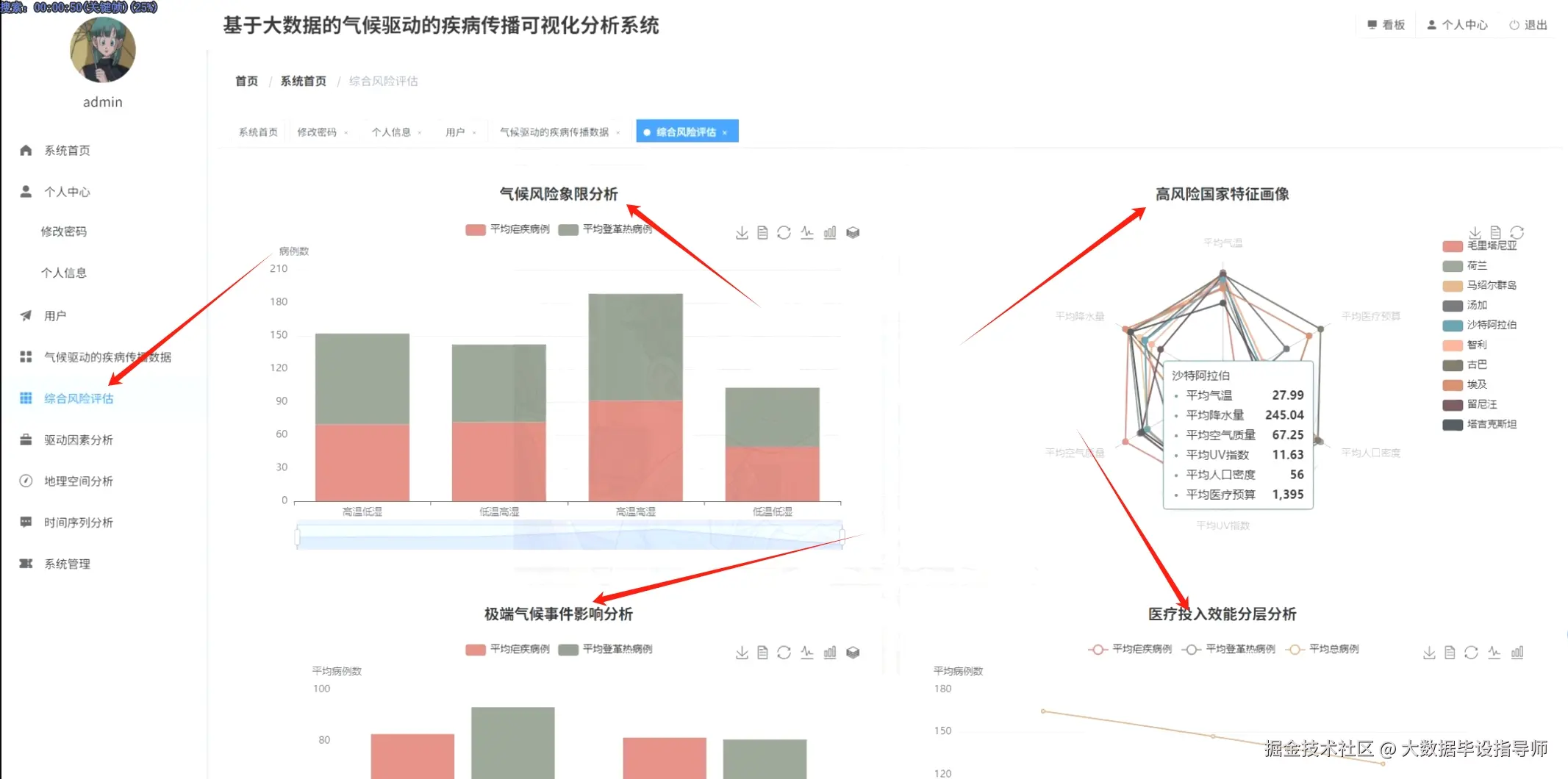This screenshot has height=779, width=1568.
Task: Toggle 智利 series in radar legend
Action: 1465,345
